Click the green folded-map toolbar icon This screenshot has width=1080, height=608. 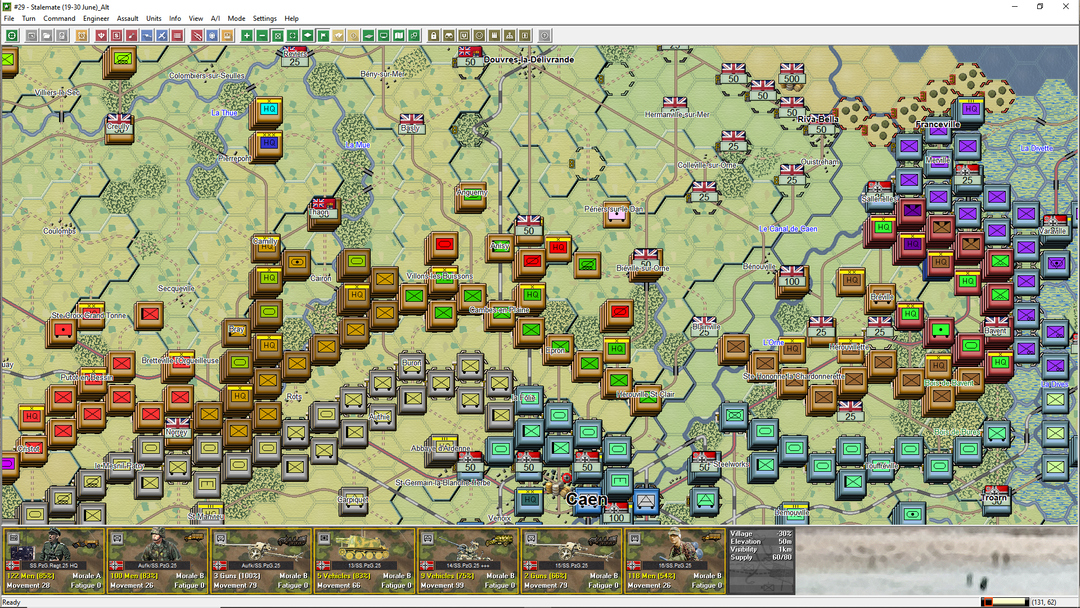click(x=399, y=35)
